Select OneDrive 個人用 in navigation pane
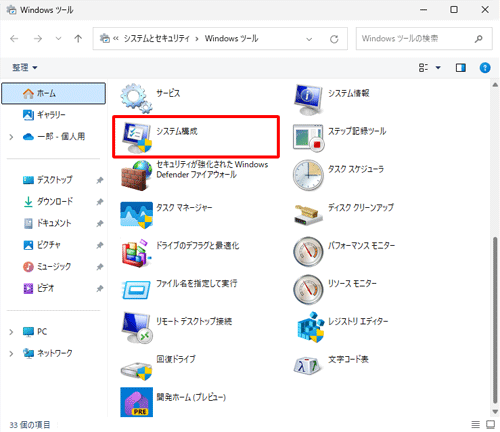Image resolution: width=500 pixels, height=432 pixels. (54, 137)
